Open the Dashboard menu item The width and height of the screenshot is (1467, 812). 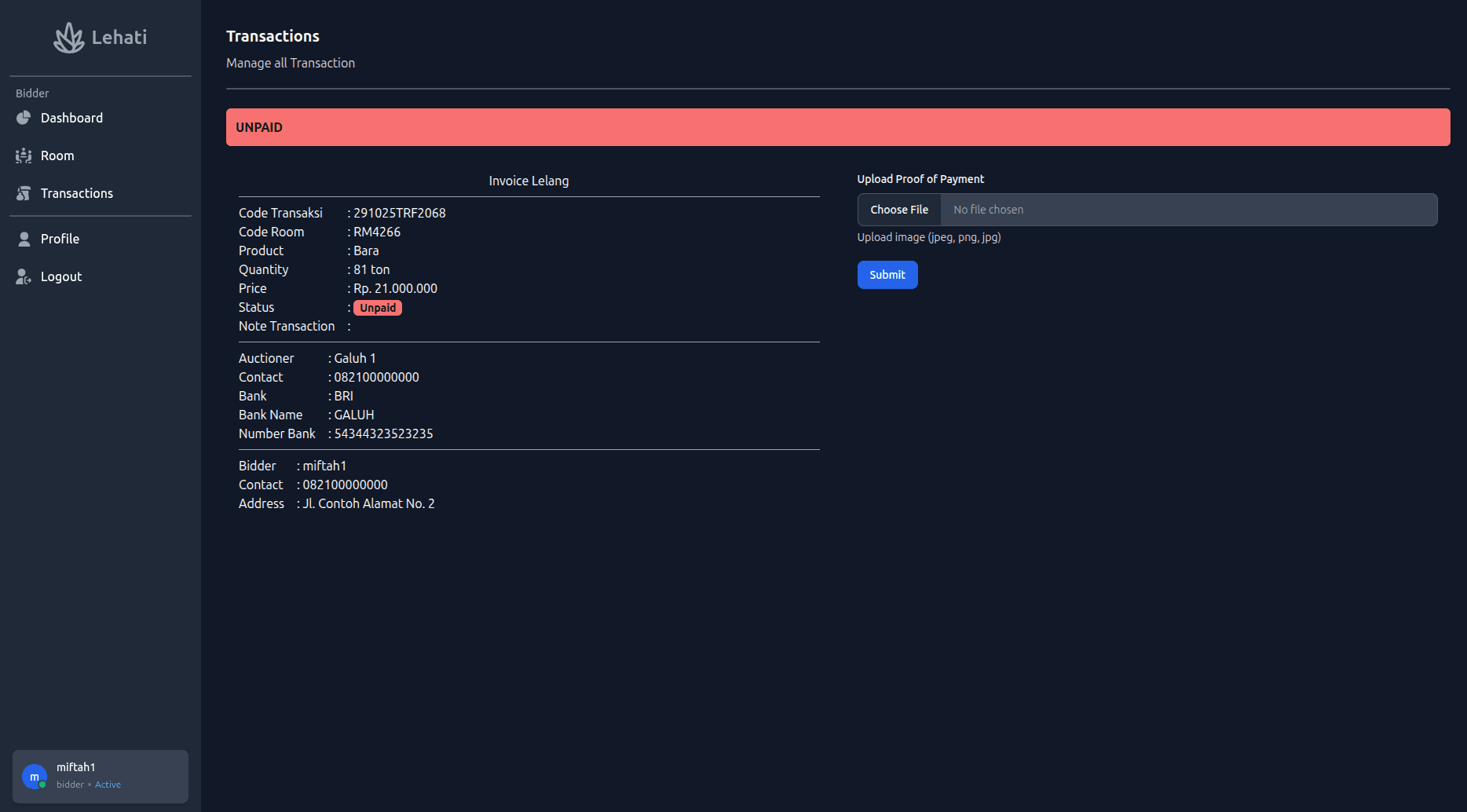71,118
